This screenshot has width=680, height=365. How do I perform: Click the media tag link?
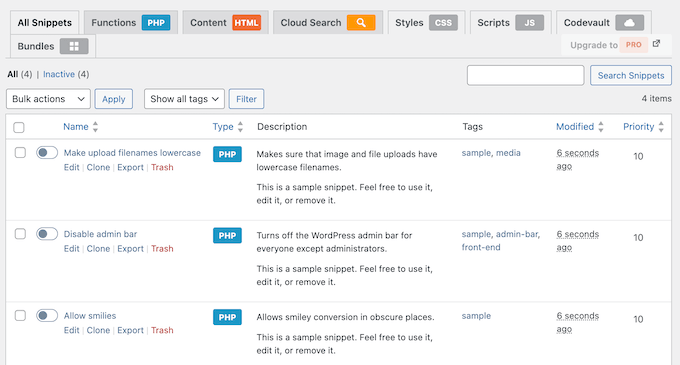pyautogui.click(x=508, y=153)
